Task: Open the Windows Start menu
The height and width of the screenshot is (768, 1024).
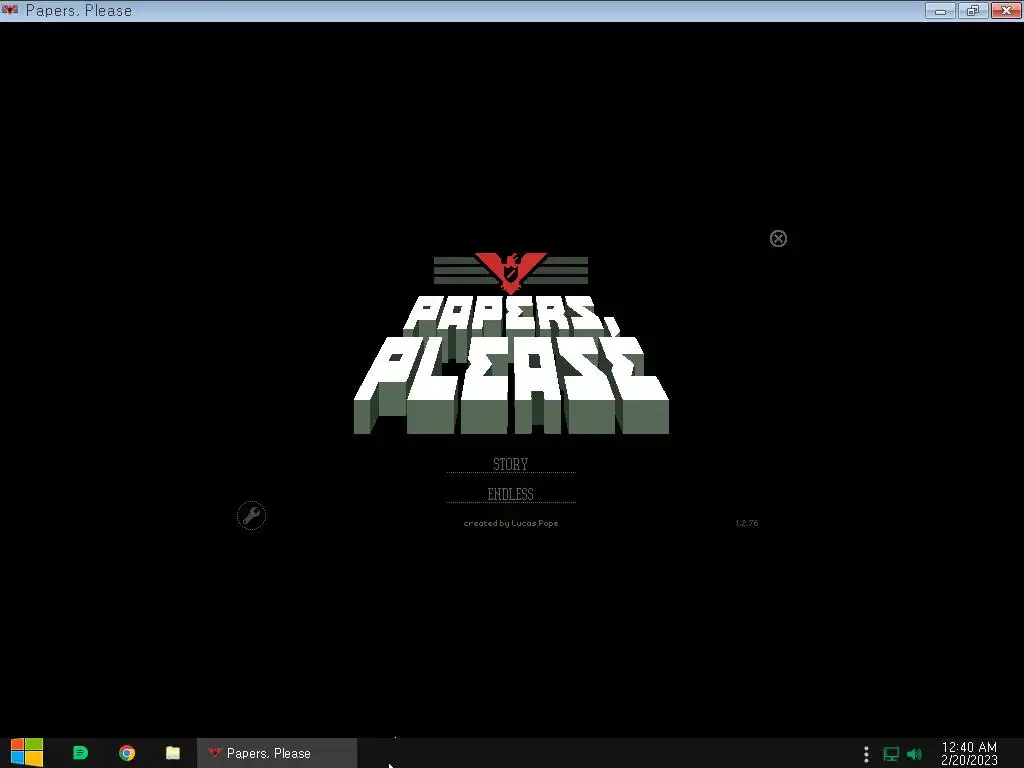Action: click(27, 753)
